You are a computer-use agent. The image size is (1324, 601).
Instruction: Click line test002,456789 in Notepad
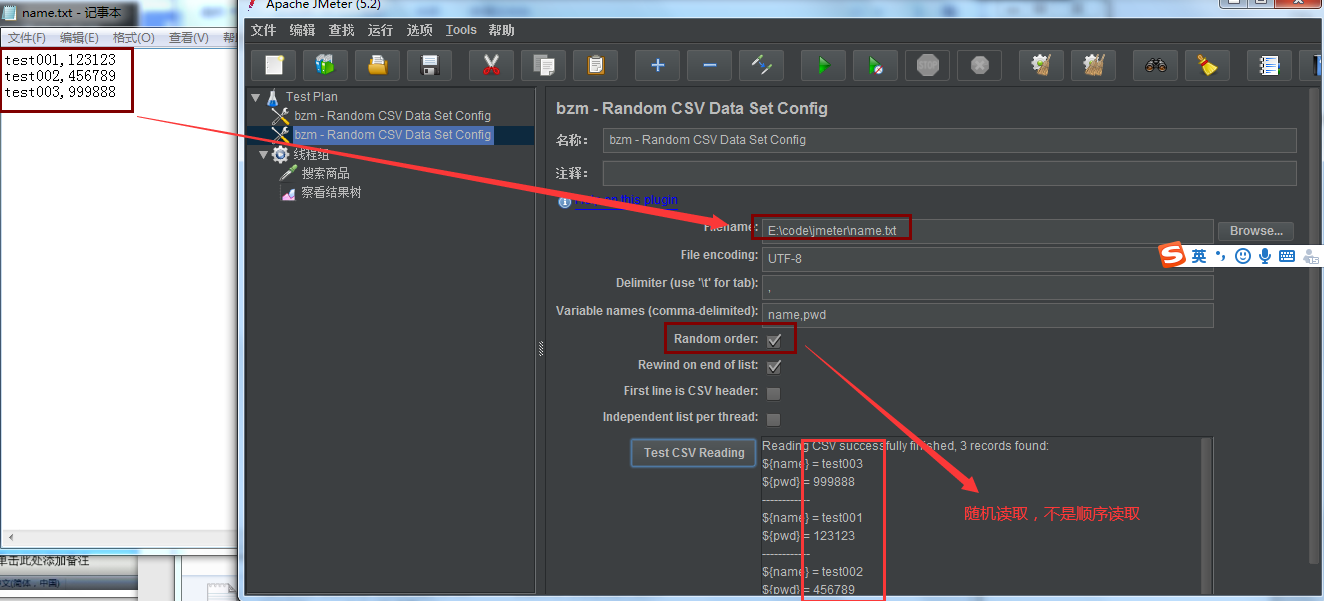pyautogui.click(x=60, y=76)
